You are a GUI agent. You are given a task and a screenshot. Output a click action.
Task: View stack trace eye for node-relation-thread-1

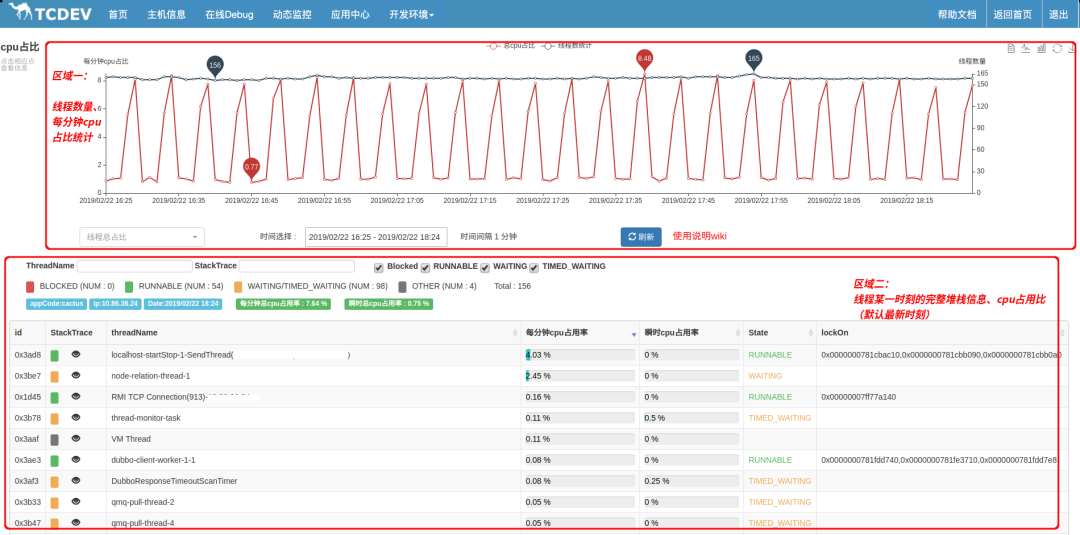(x=76, y=375)
